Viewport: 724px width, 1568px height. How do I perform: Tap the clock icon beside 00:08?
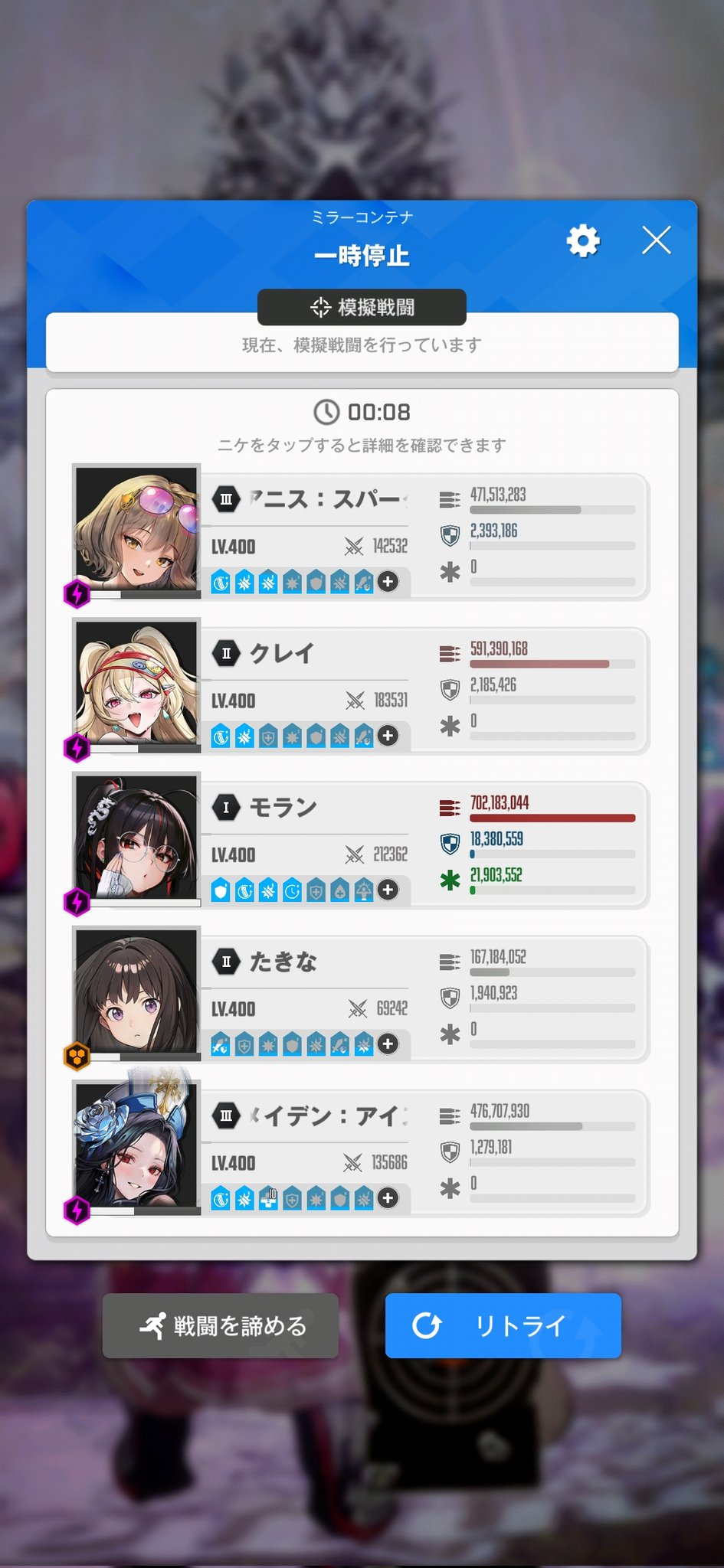pos(326,412)
